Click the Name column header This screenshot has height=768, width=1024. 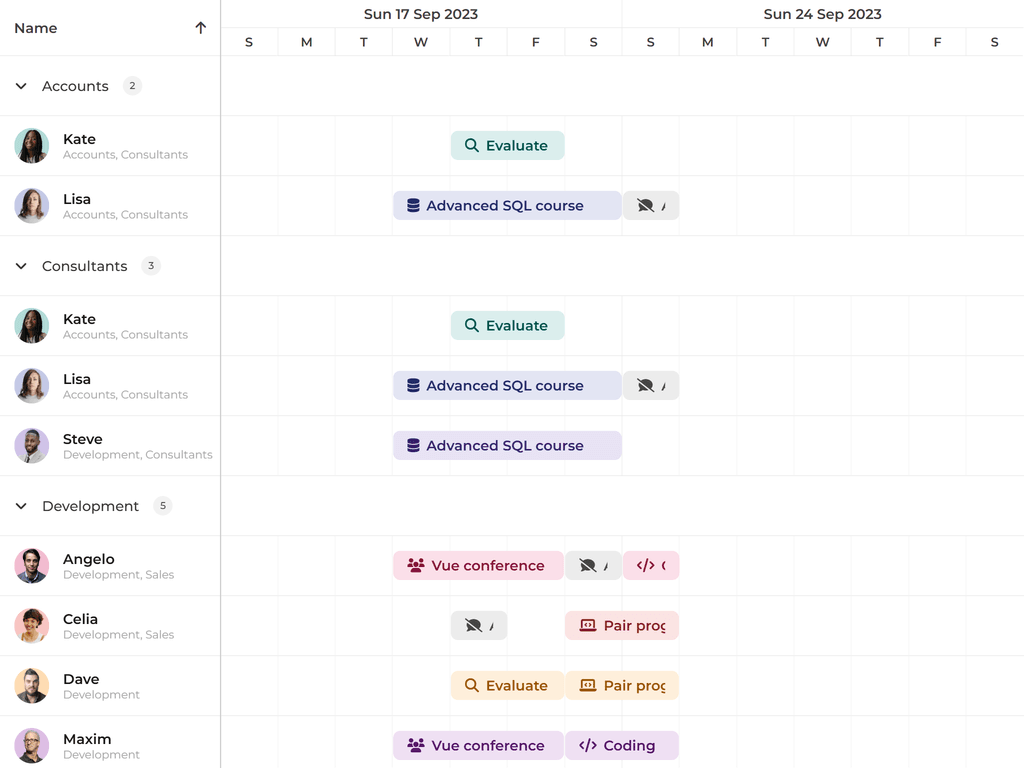pyautogui.click(x=36, y=28)
